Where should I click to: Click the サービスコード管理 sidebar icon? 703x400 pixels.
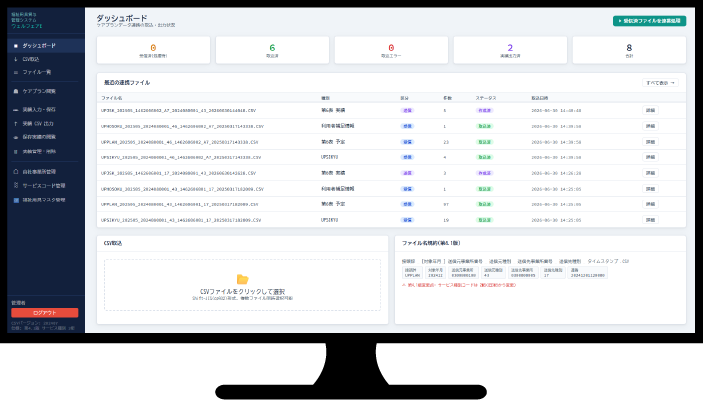tap(16, 185)
